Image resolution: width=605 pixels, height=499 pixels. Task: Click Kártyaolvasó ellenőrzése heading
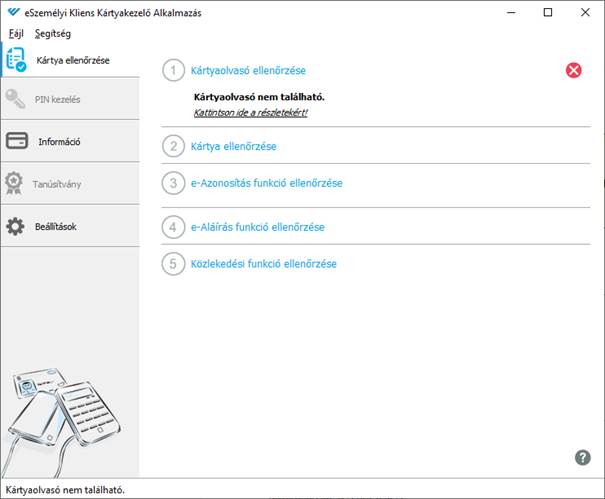248,71
